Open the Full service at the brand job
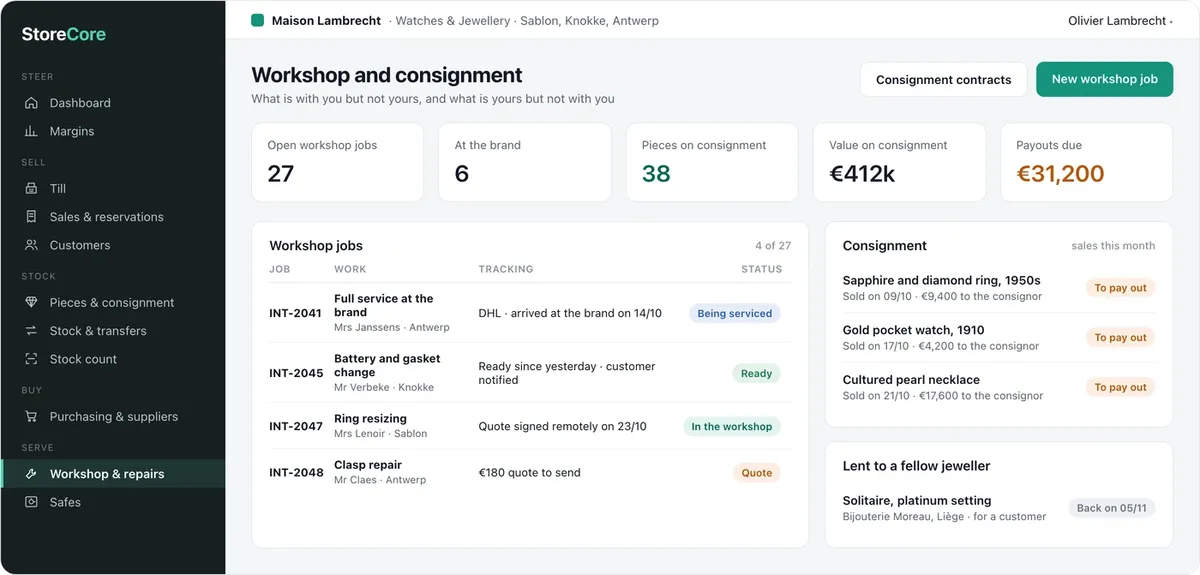 [384, 305]
